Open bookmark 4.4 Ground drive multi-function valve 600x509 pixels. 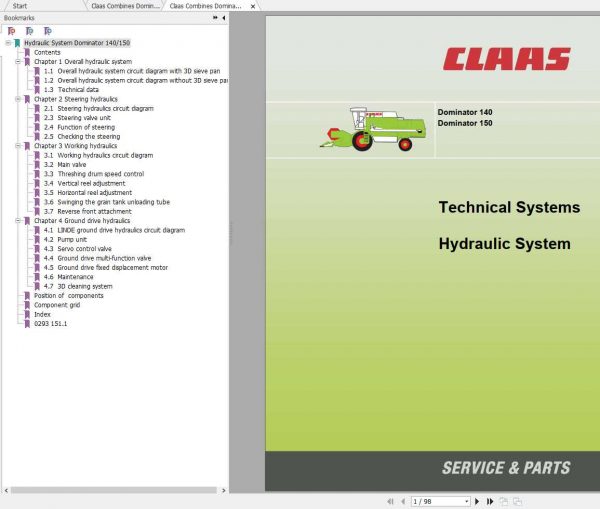point(98,258)
